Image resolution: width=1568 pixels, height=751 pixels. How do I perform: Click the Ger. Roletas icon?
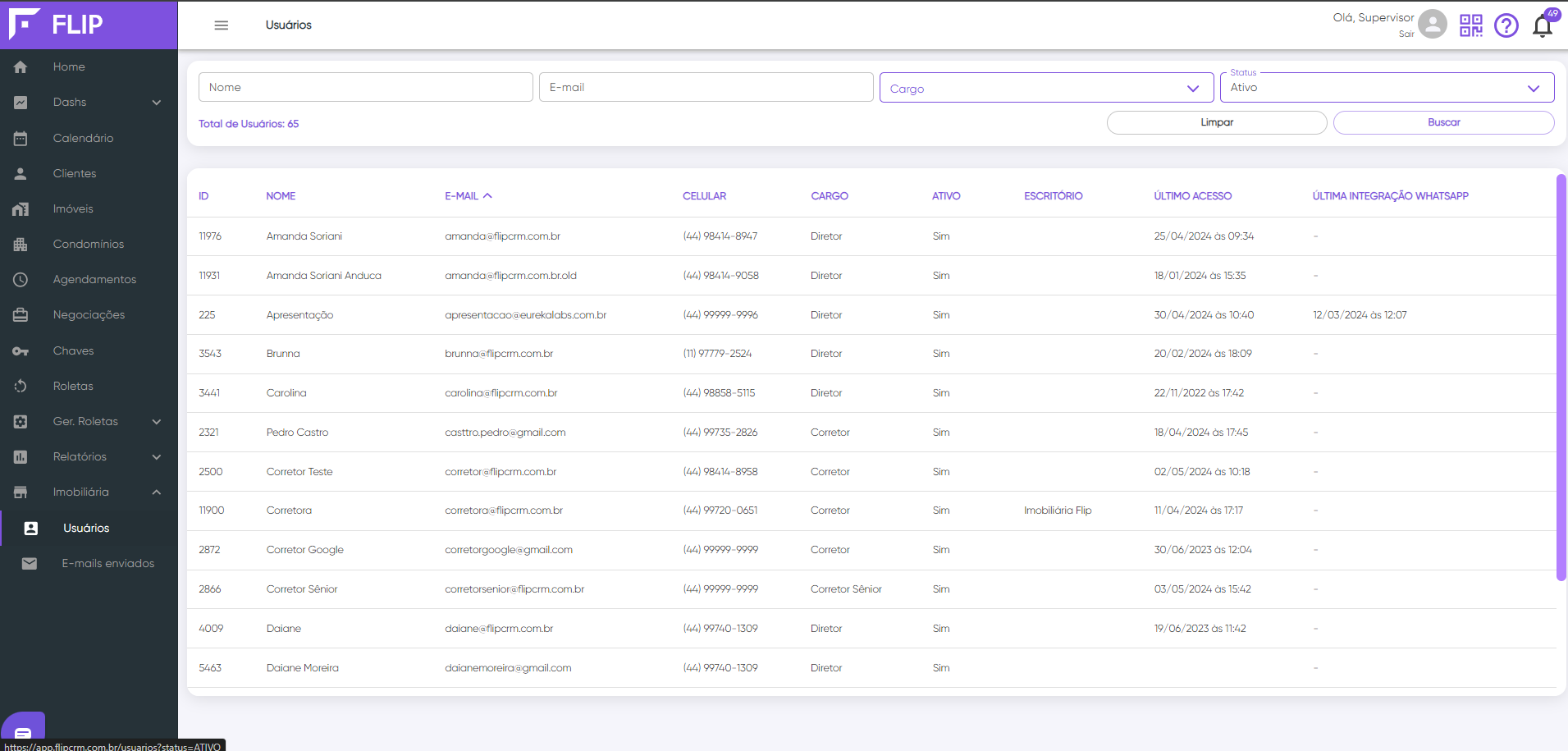pos(21,422)
